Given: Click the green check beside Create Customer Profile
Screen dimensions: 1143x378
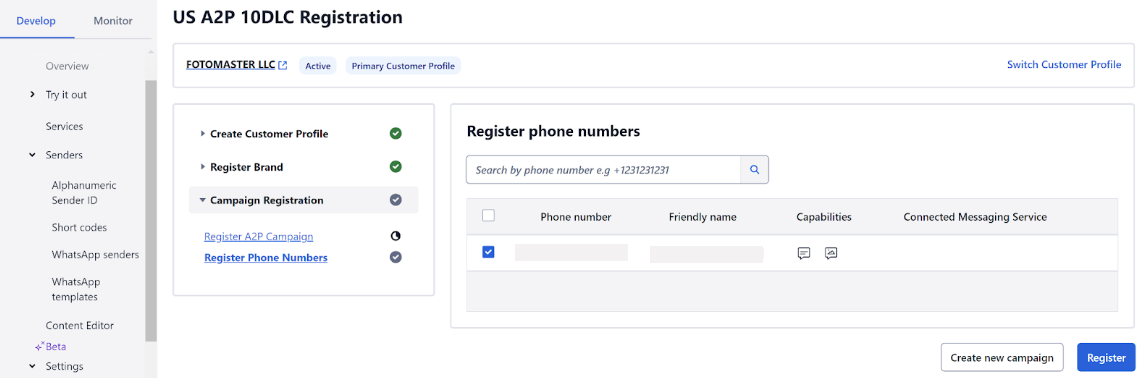Looking at the screenshot, I should point(396,134).
